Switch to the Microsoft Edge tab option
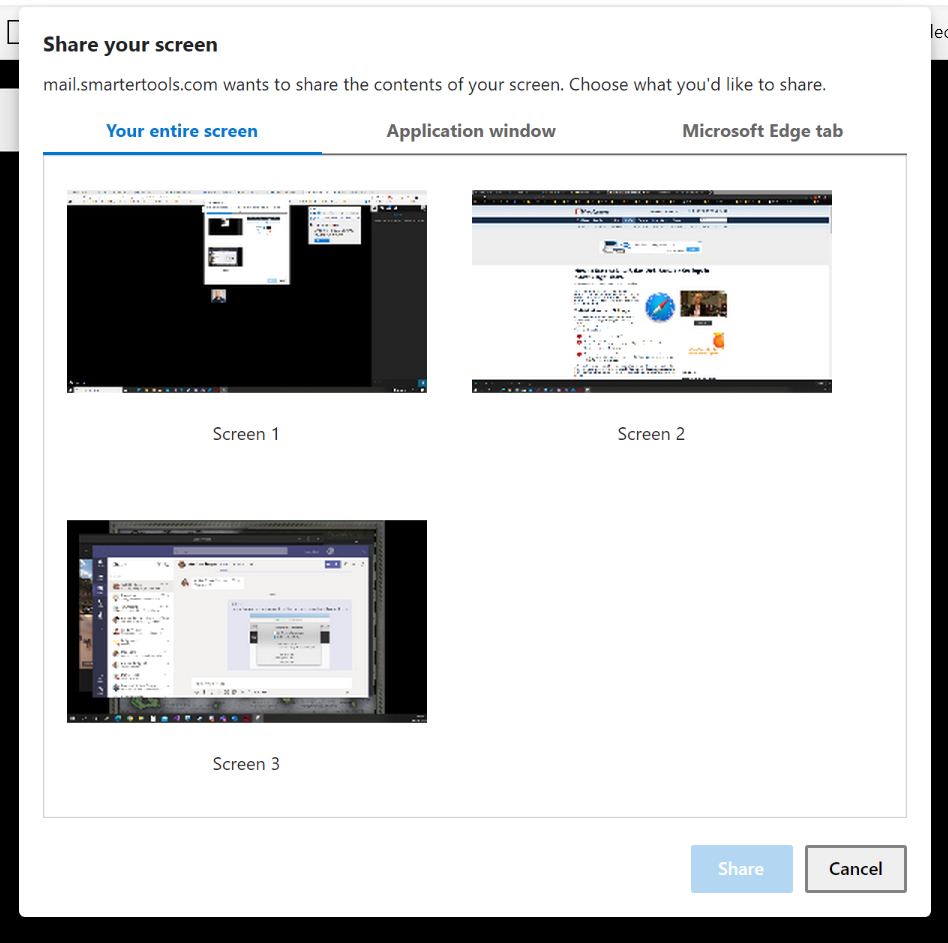Screen dimensions: 948x943 [762, 131]
